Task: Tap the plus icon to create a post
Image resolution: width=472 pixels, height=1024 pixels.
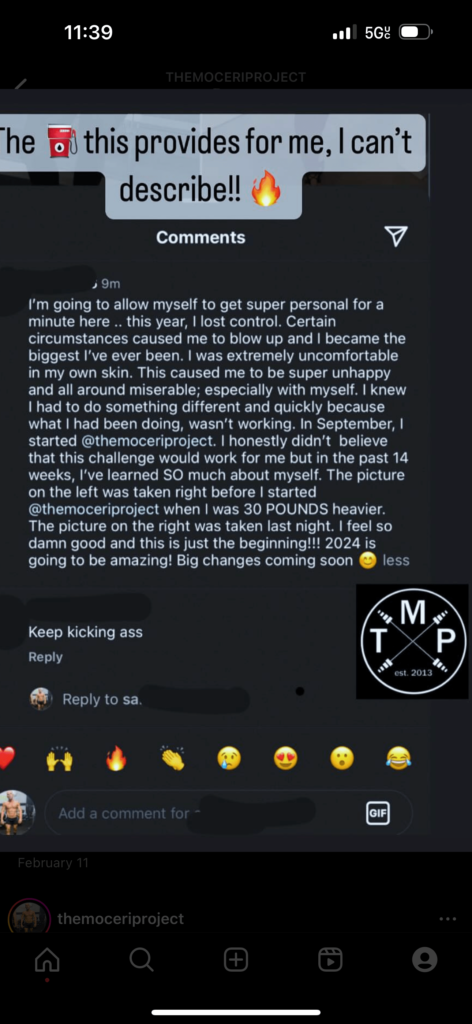Action: [x=236, y=959]
